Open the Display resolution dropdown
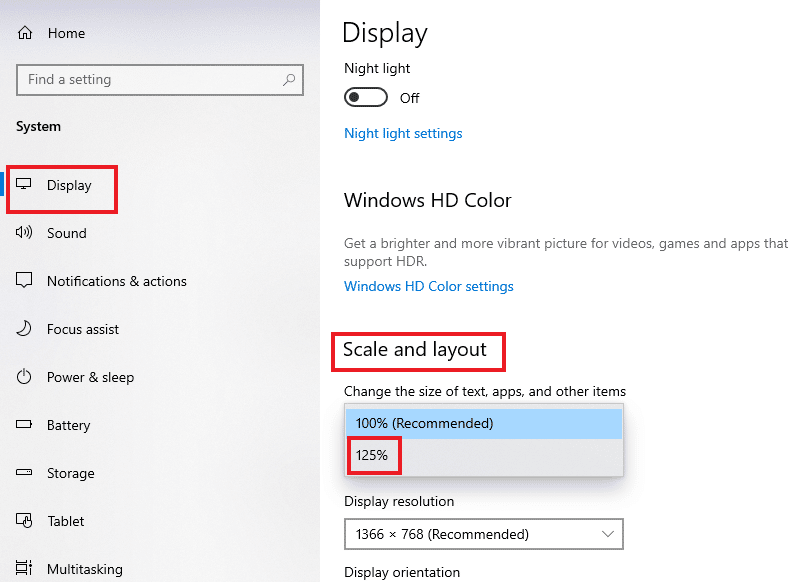The height and width of the screenshot is (582, 794). coord(483,534)
